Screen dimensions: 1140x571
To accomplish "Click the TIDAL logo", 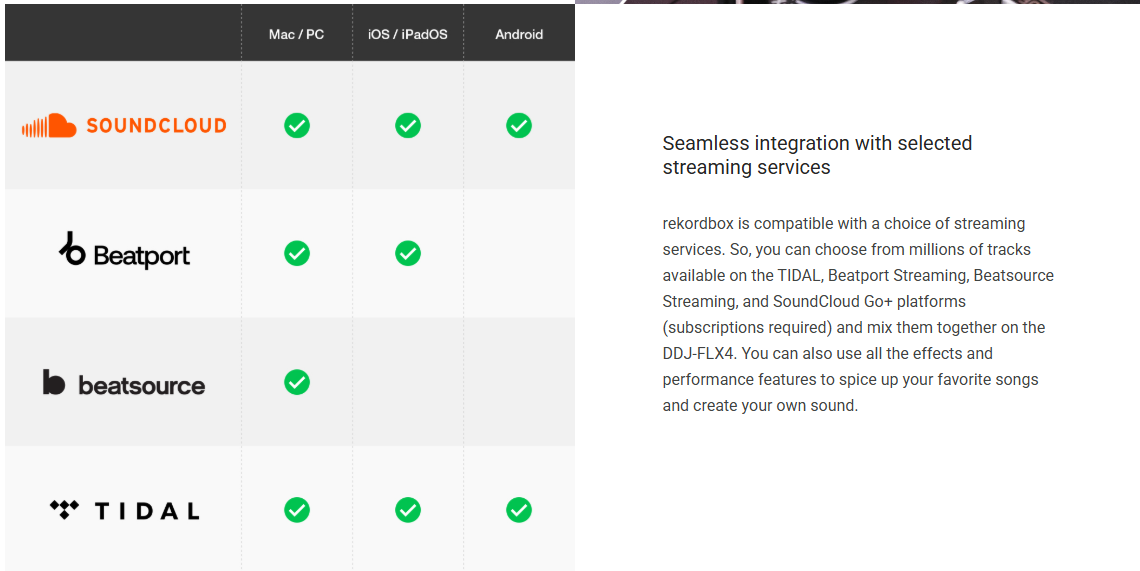I will [x=124, y=510].
